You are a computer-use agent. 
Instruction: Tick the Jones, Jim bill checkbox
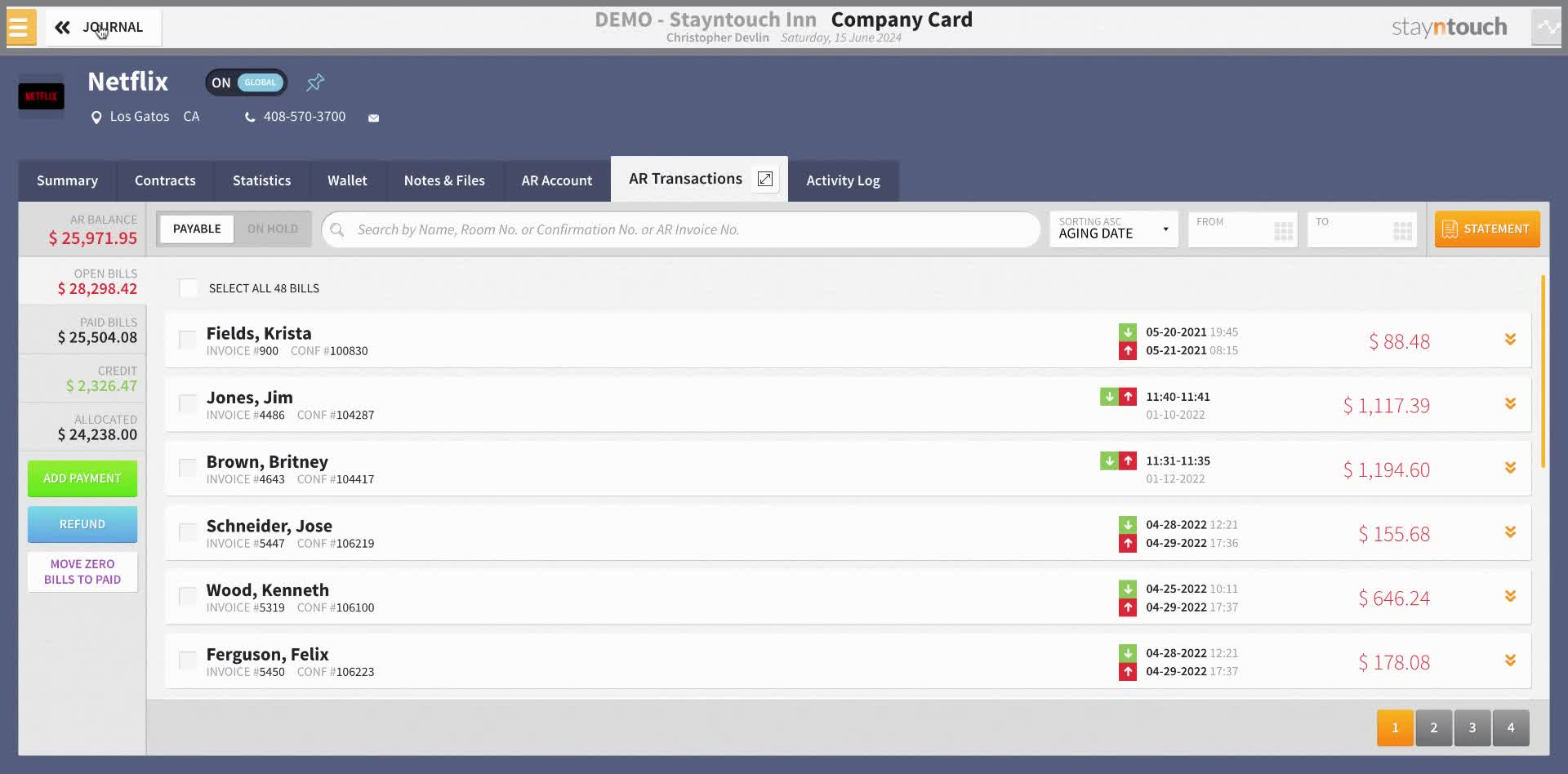point(188,404)
